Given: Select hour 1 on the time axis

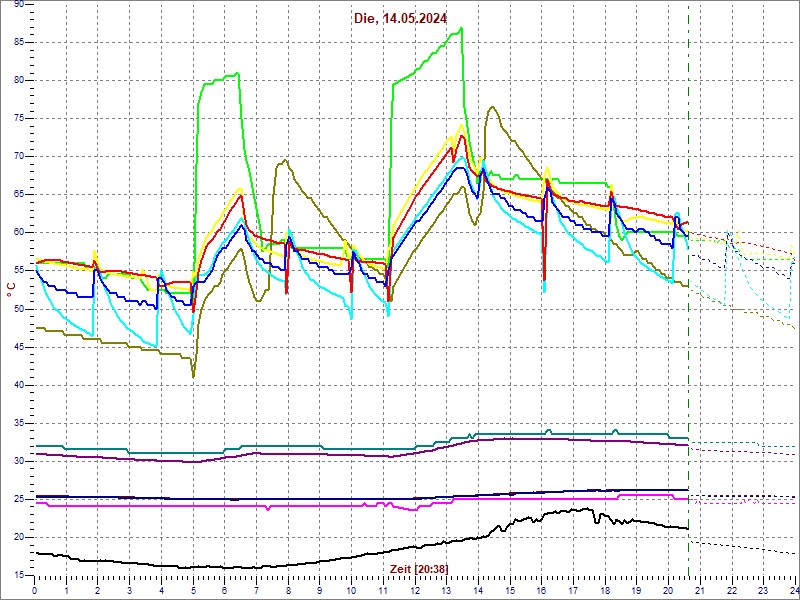Looking at the screenshot, I should (66, 590).
